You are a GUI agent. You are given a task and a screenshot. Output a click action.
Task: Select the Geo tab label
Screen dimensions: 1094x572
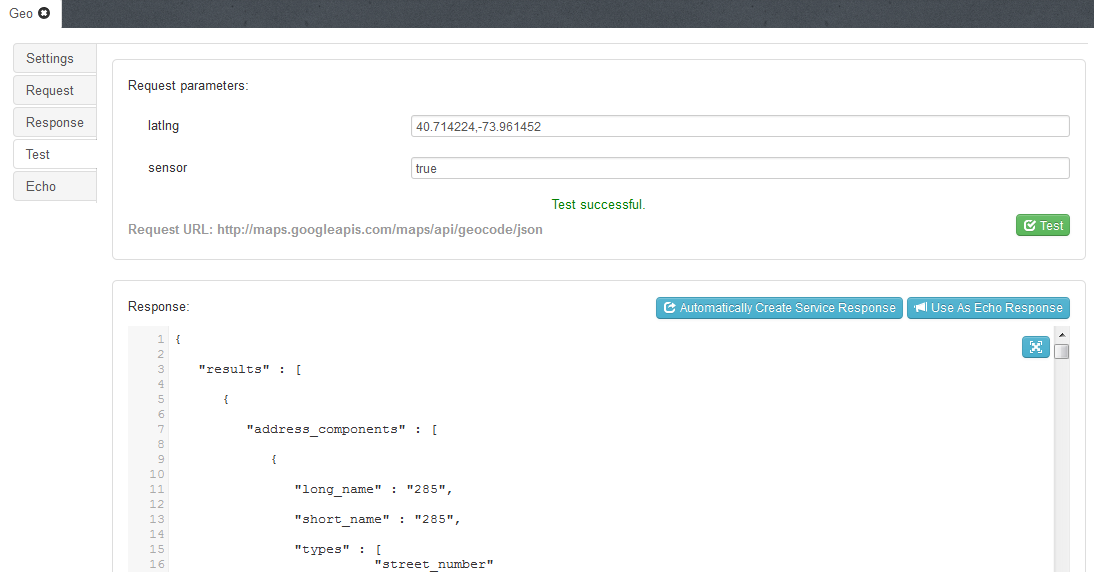coord(21,13)
